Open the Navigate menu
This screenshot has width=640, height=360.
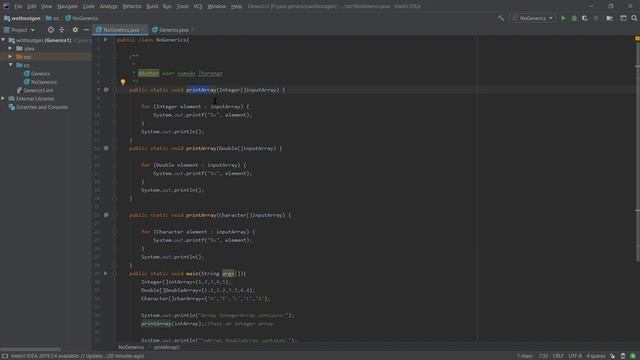click(x=67, y=6)
